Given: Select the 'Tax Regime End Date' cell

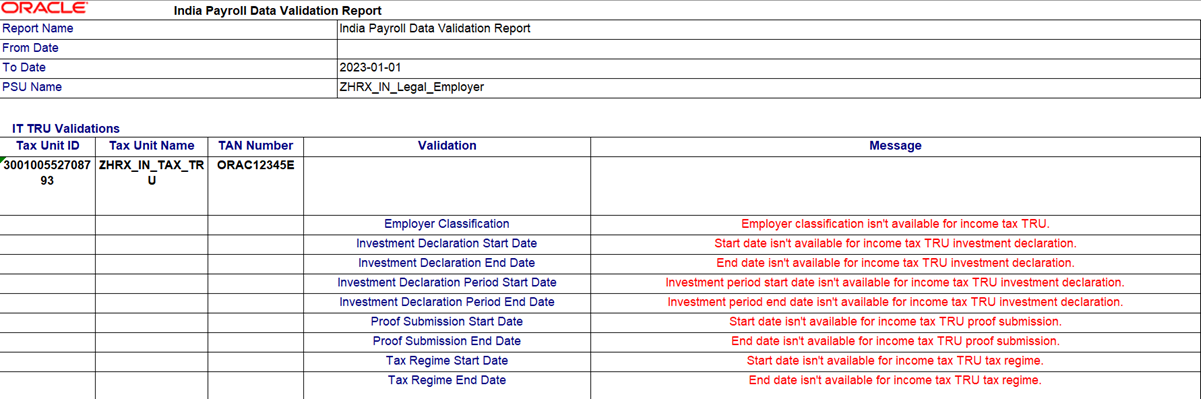Looking at the screenshot, I should [447, 380].
